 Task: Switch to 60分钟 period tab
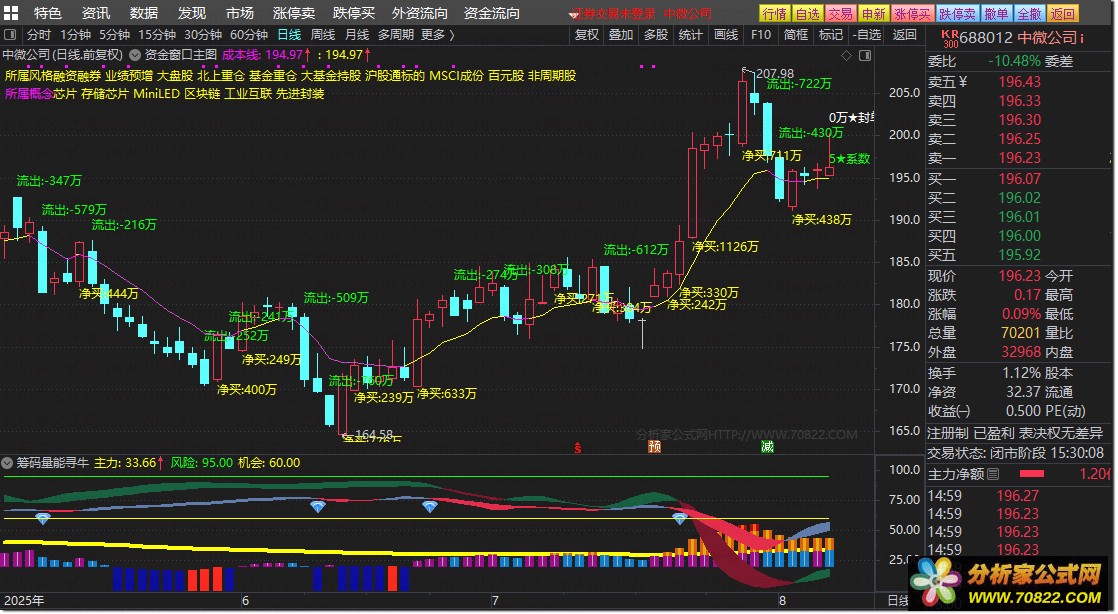(249, 34)
